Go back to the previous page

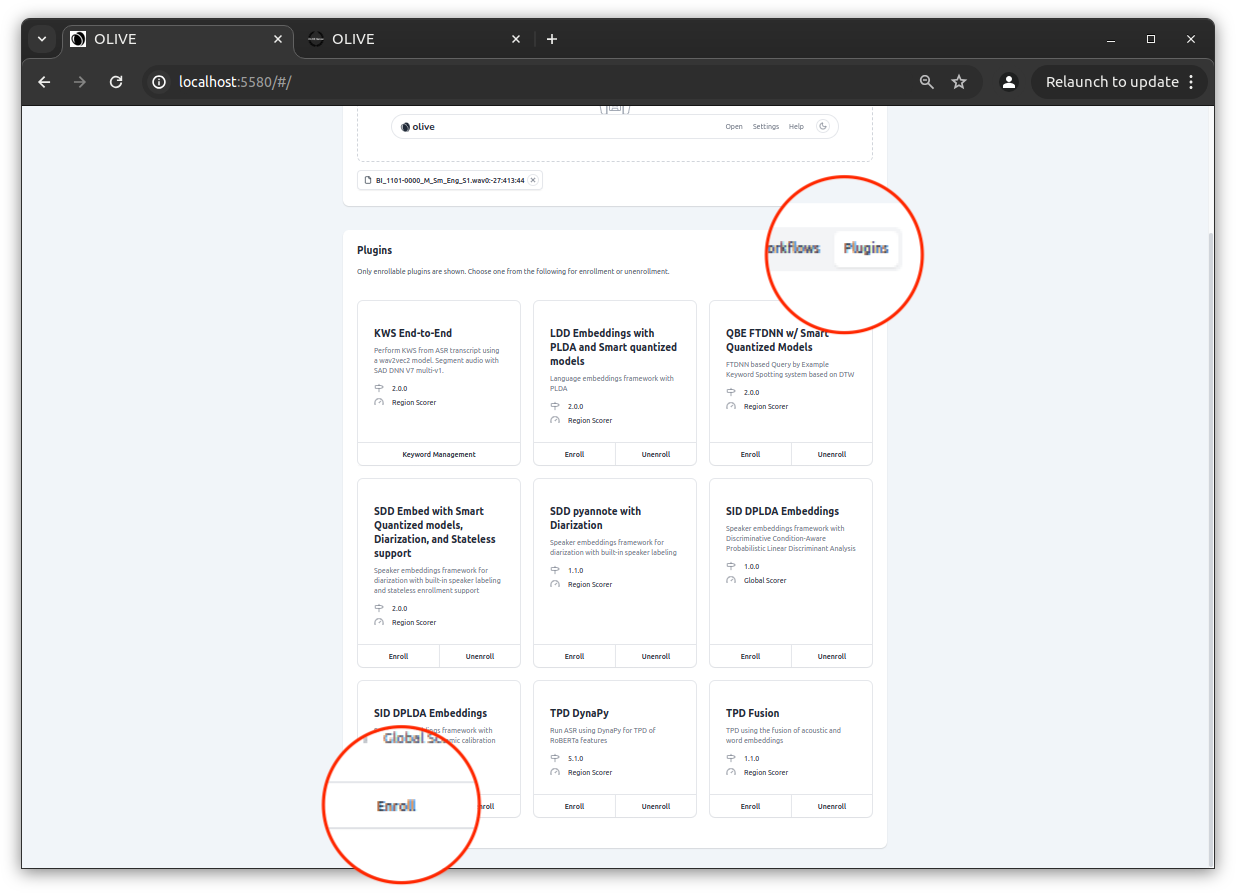[x=44, y=82]
